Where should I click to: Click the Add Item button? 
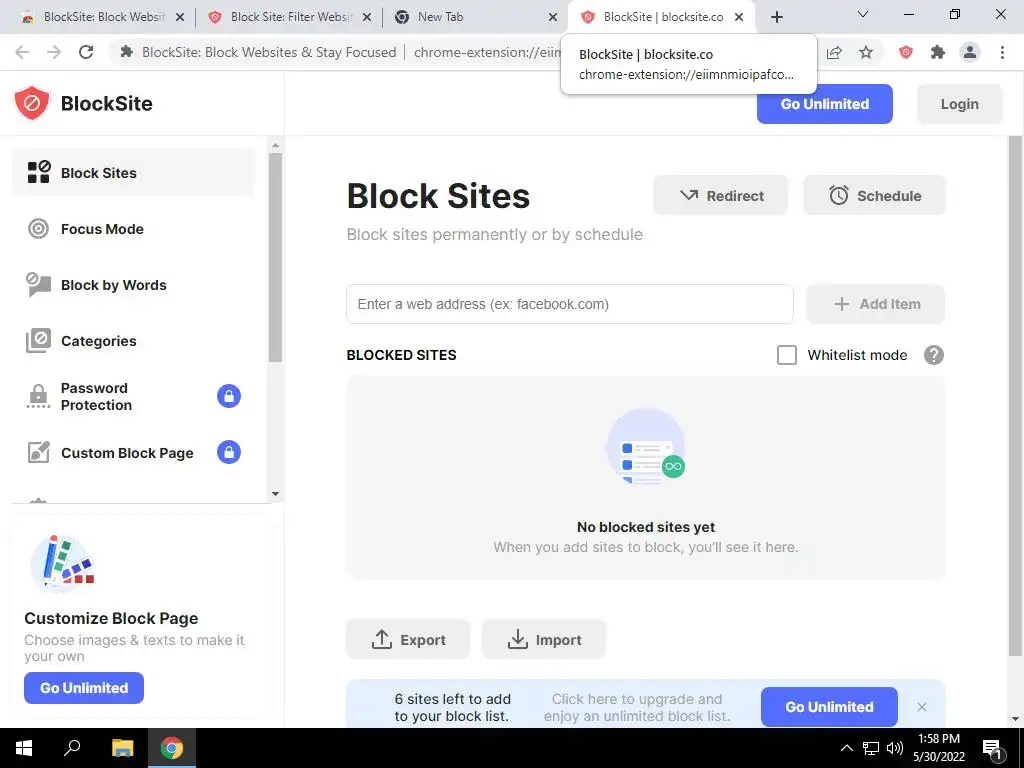point(875,304)
